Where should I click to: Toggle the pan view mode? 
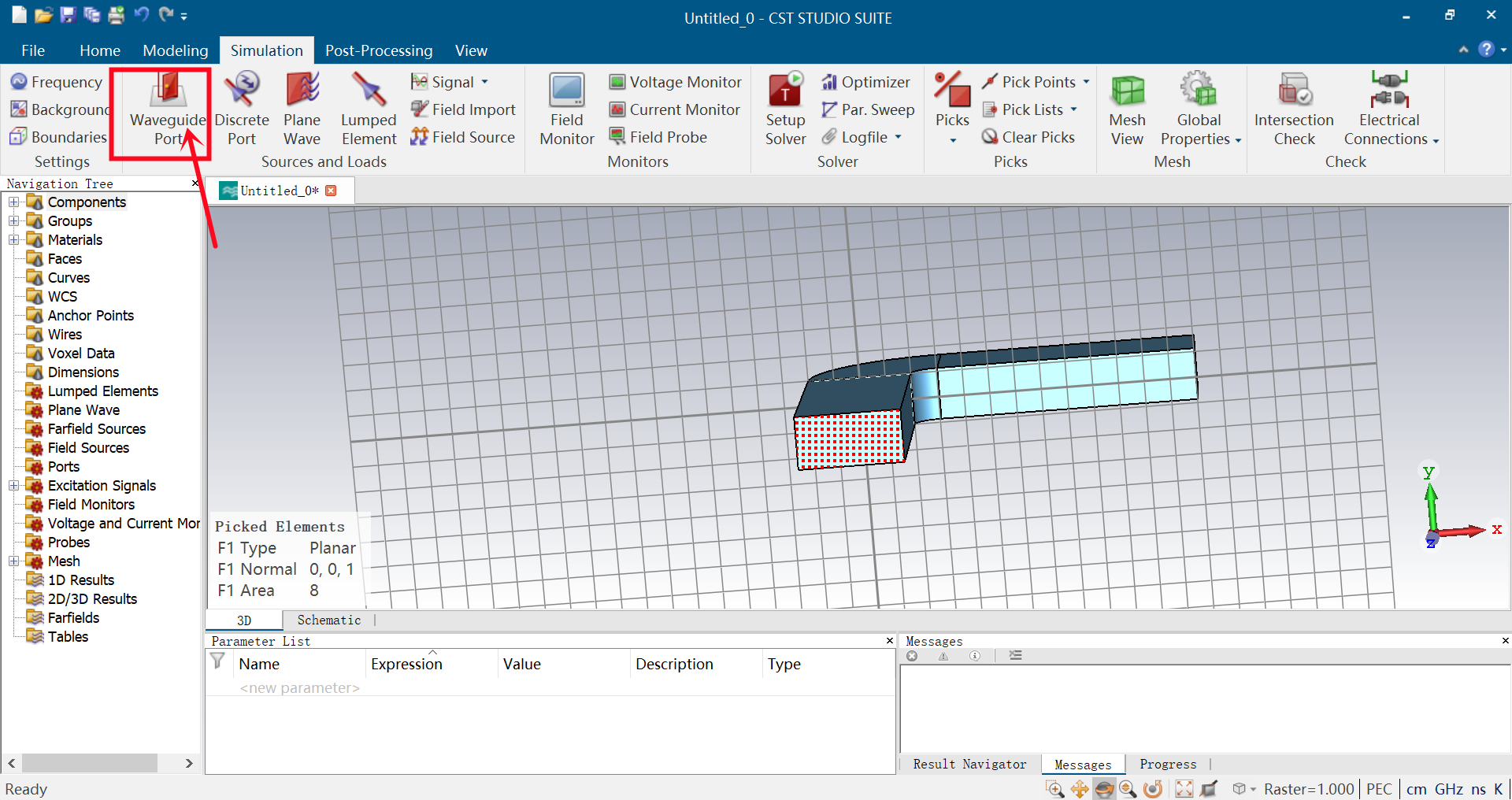point(1080,789)
